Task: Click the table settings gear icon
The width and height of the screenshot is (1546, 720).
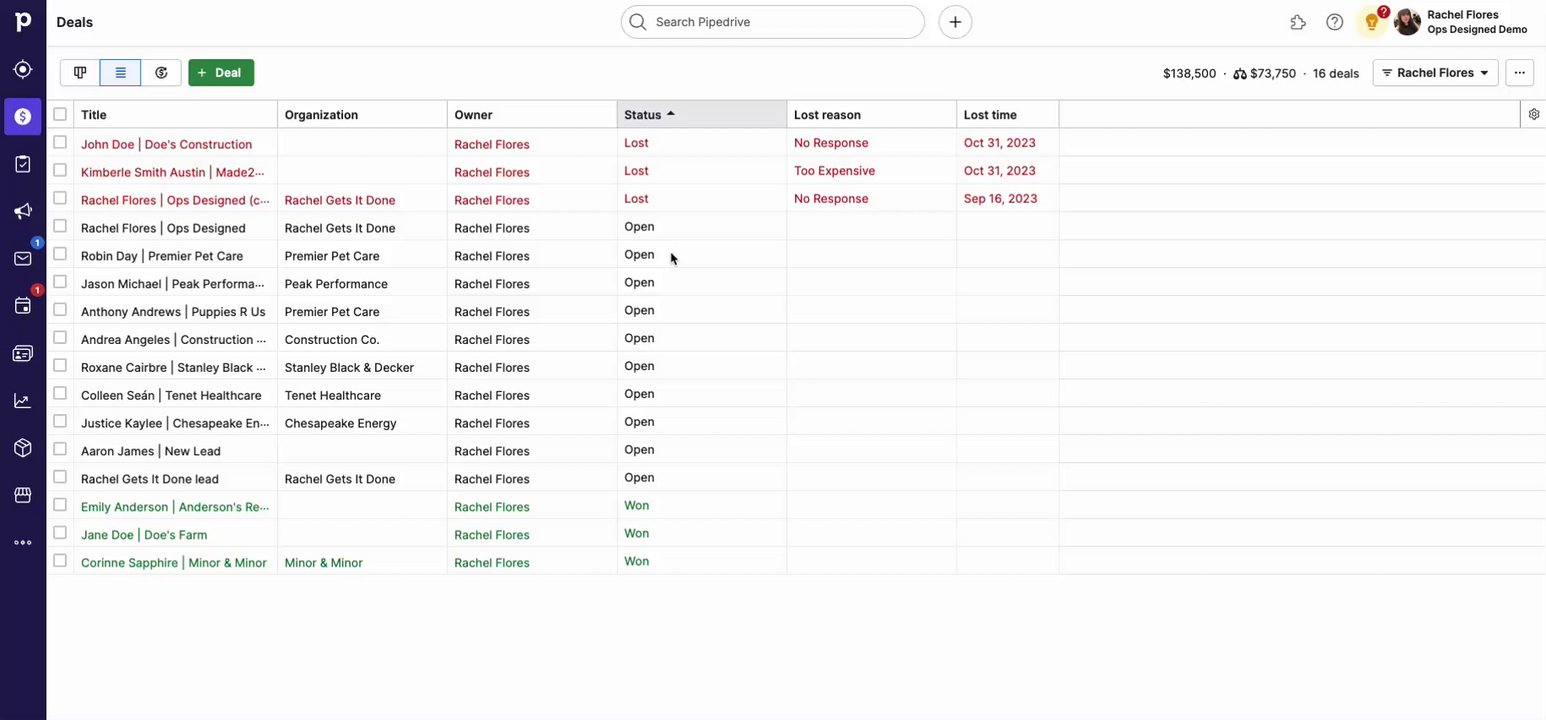Action: click(1534, 114)
